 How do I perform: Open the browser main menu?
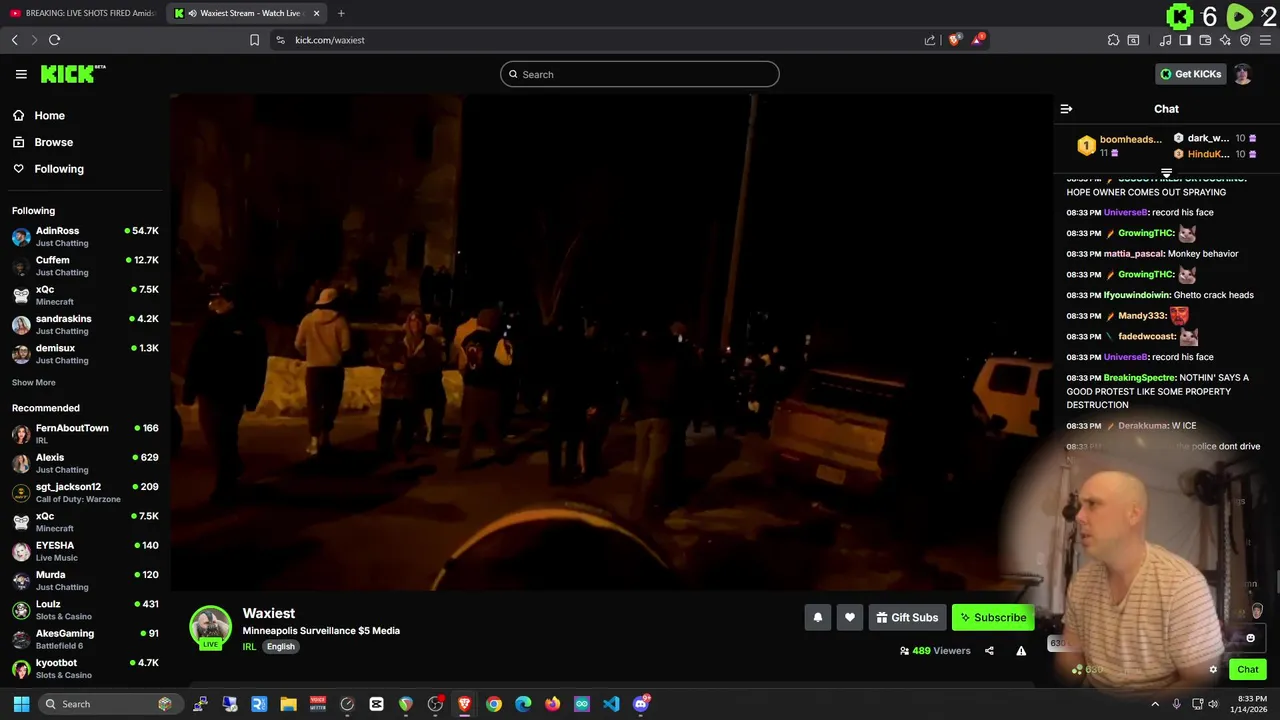(1265, 40)
